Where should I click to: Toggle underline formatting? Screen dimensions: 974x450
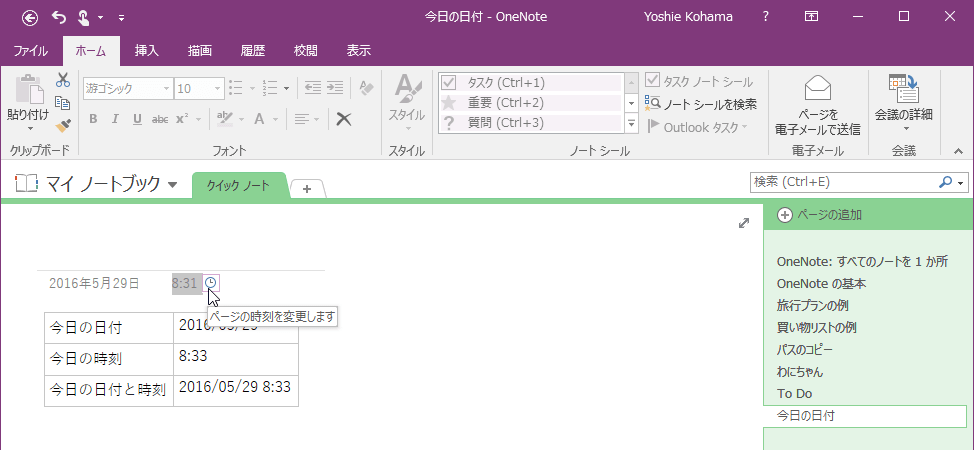[x=137, y=119]
